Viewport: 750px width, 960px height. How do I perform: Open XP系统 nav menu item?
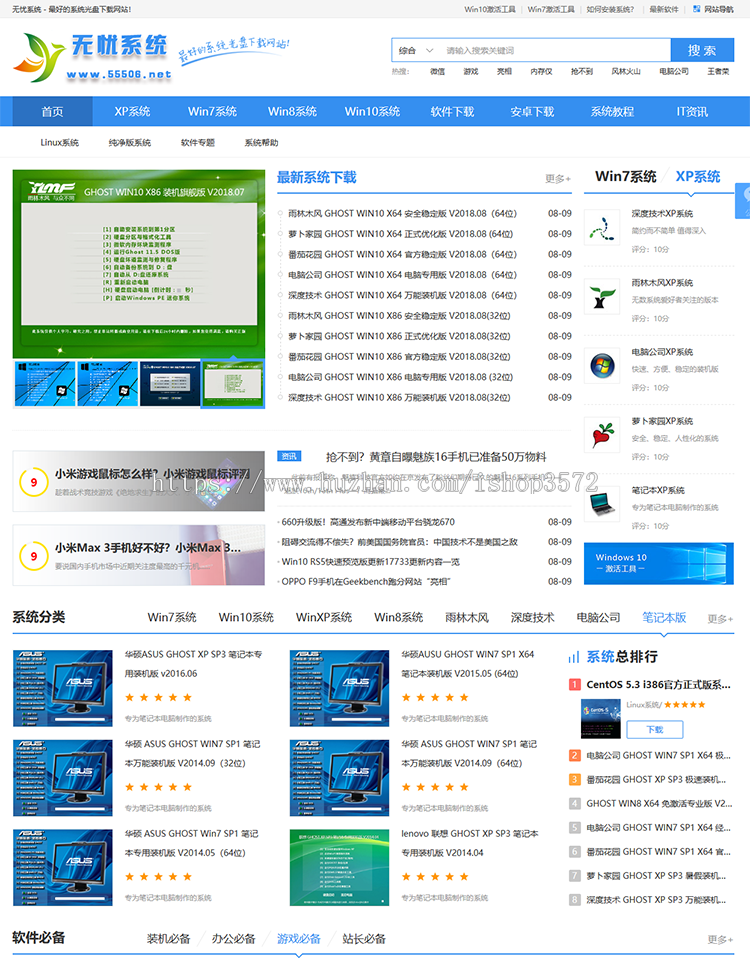[132, 111]
